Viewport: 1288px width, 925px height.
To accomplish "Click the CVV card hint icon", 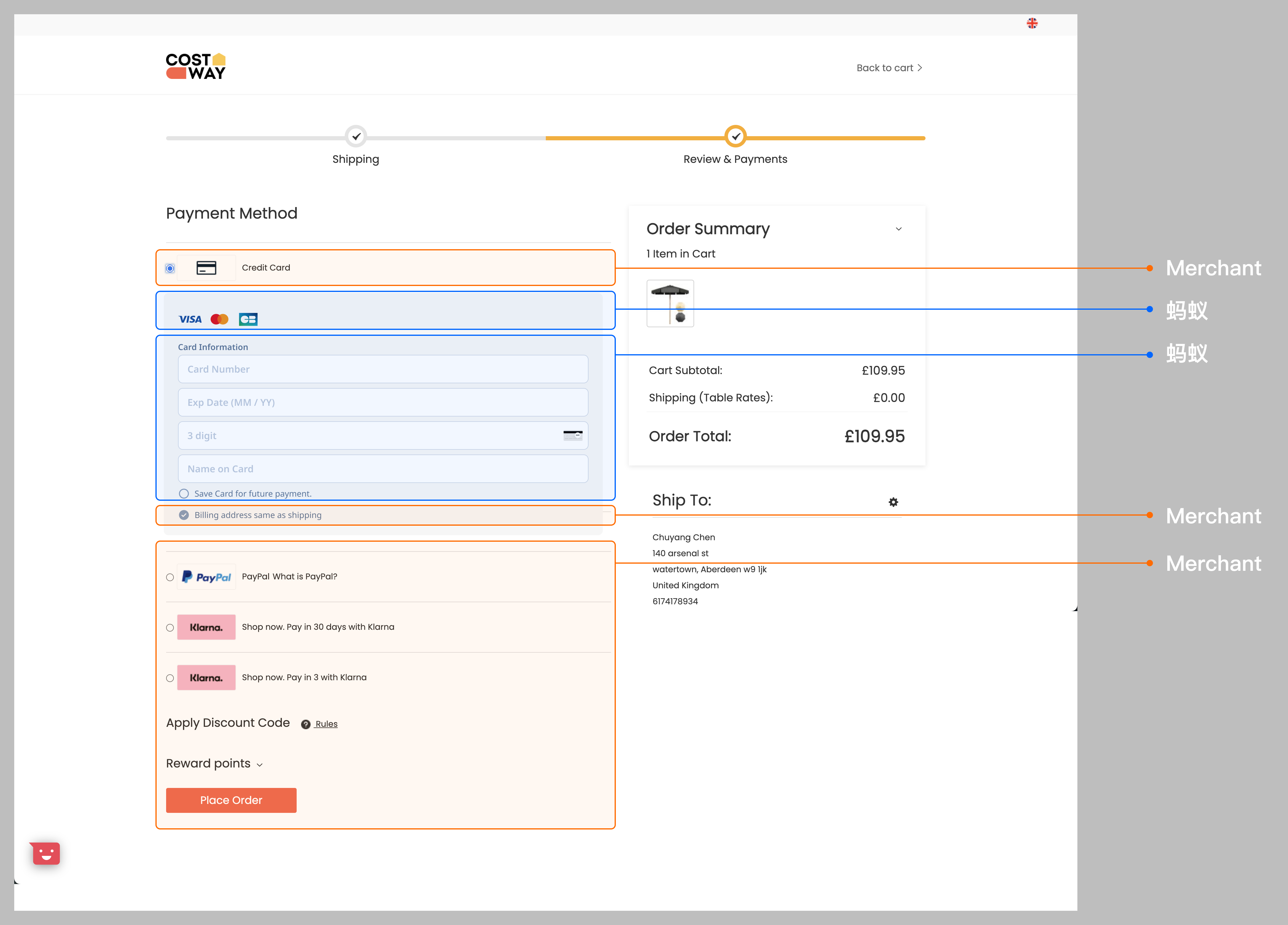I will 573,436.
